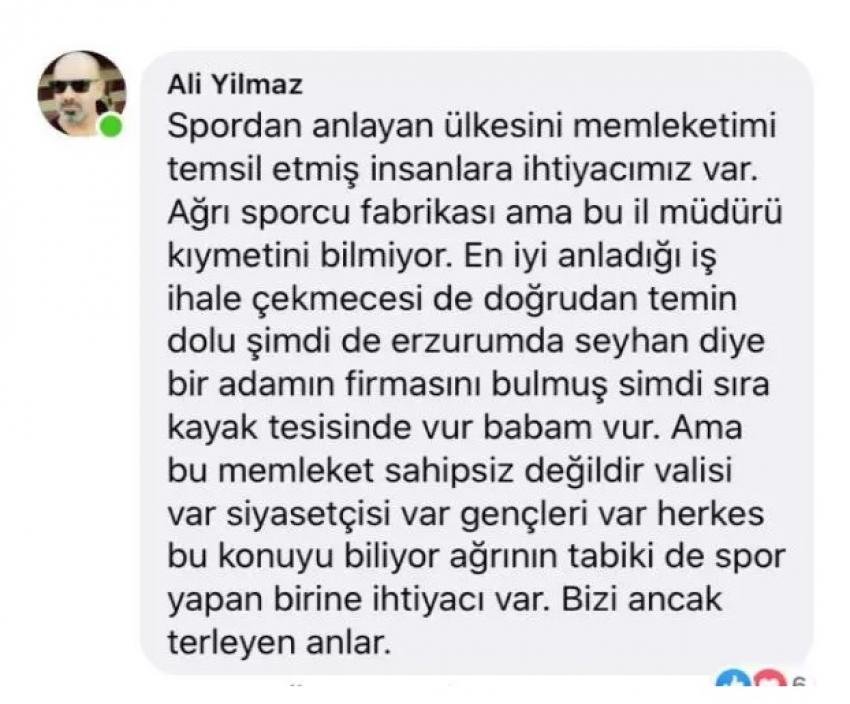Click the word 'terleyen' in the last line
850x704 pixels.
click(231, 644)
